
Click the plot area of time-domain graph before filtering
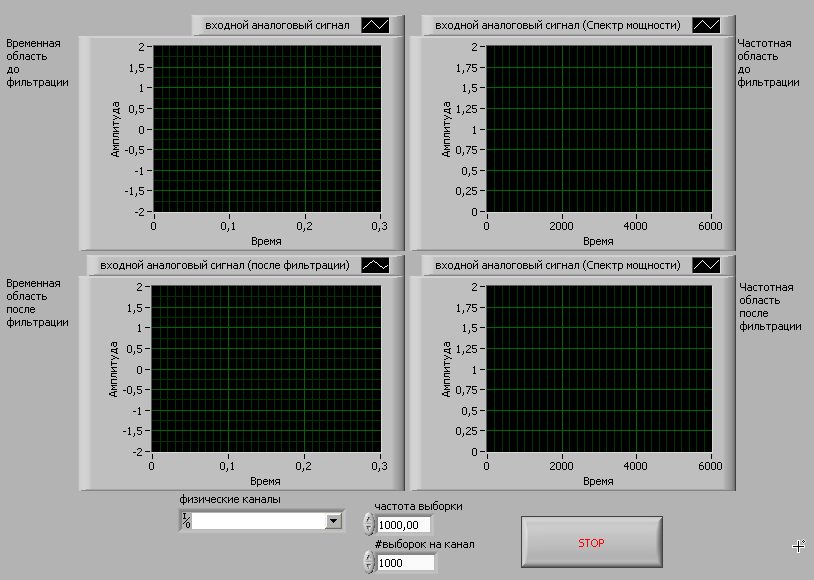(267, 129)
